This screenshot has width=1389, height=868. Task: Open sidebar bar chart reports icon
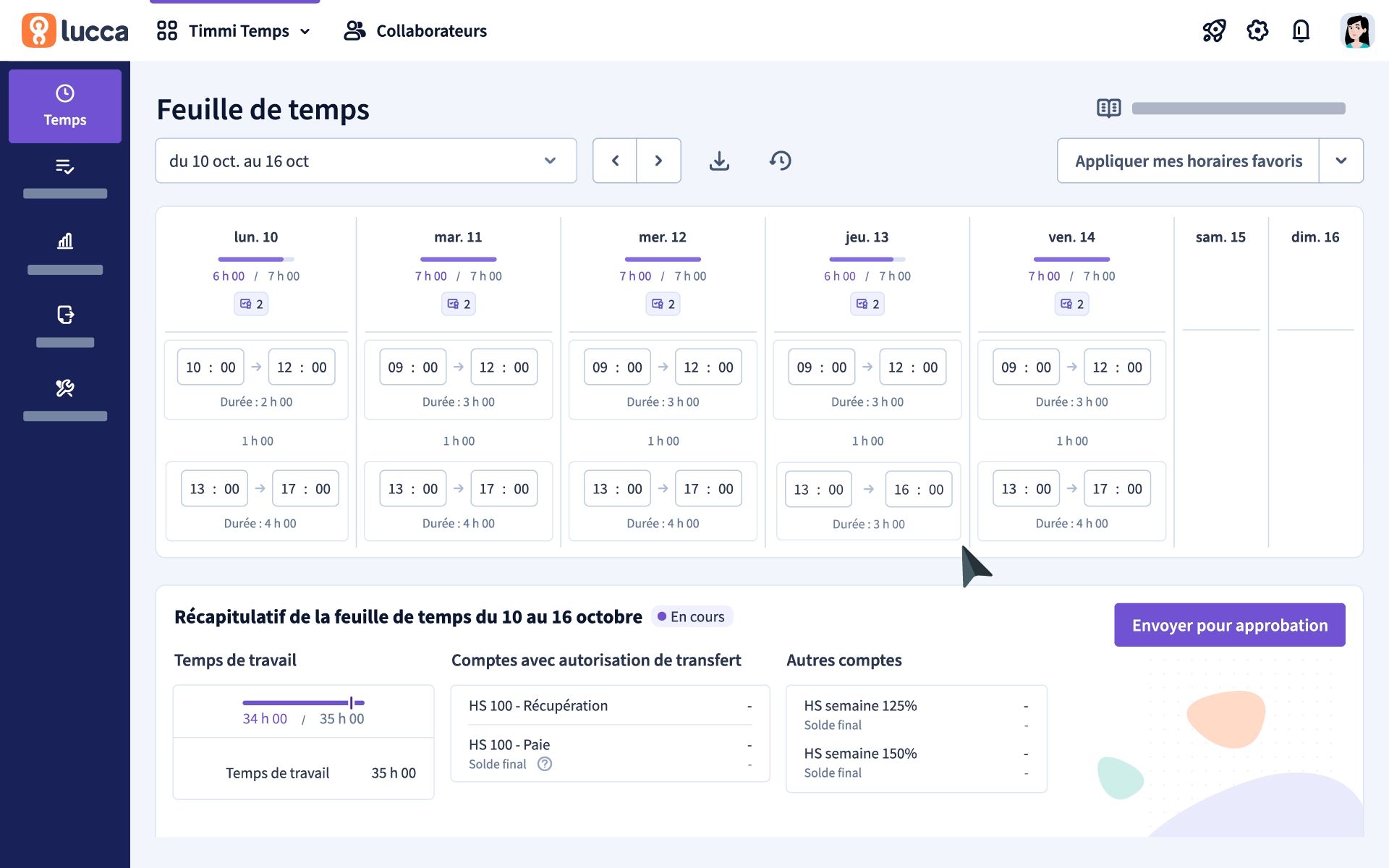[65, 241]
